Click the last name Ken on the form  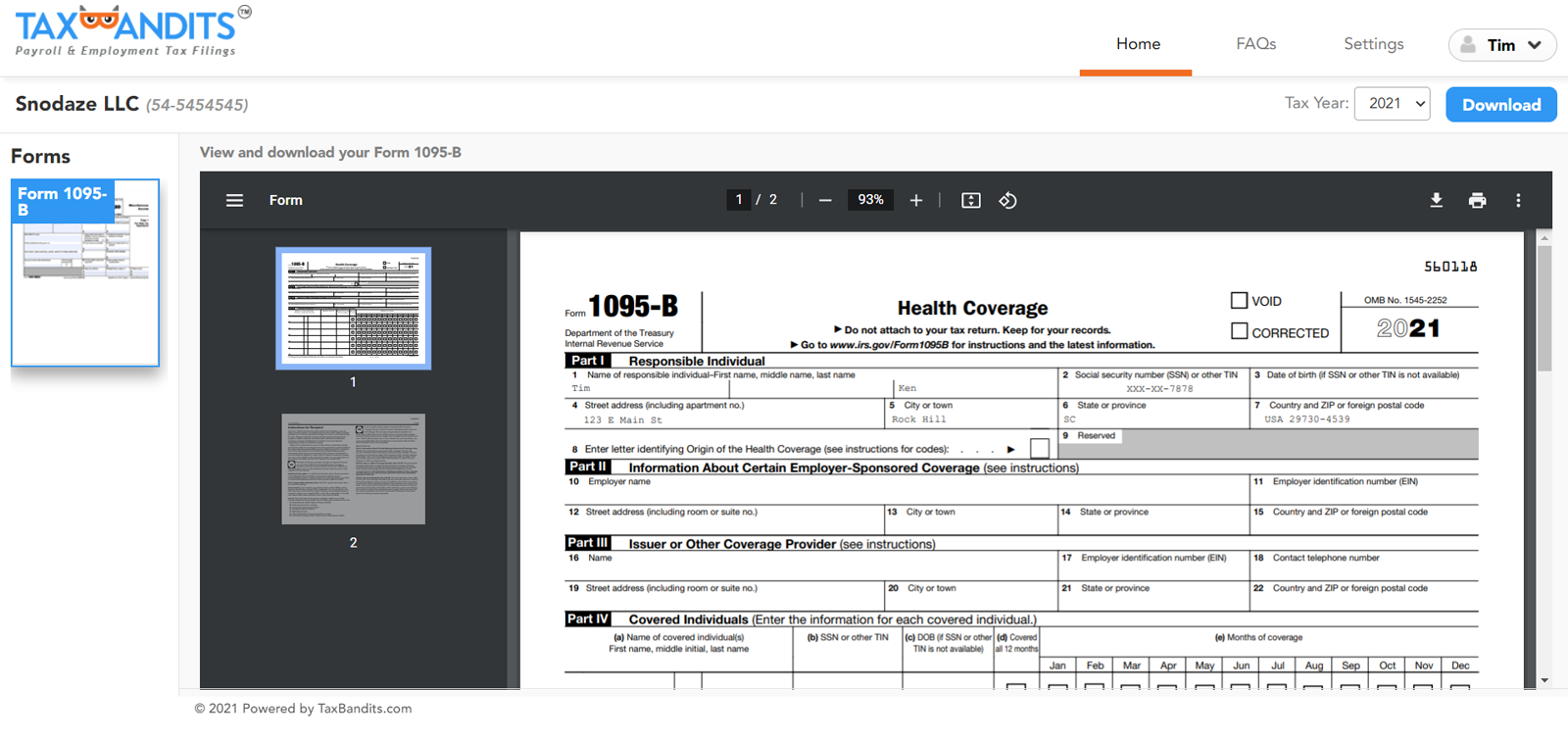(907, 388)
